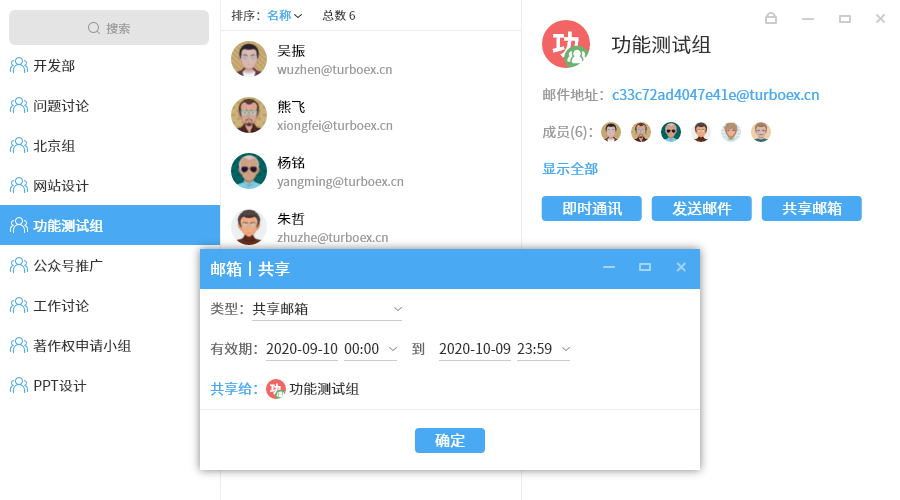Click the 功能测试组 group avatar in detail panel
The height and width of the screenshot is (500, 900).
566,44
